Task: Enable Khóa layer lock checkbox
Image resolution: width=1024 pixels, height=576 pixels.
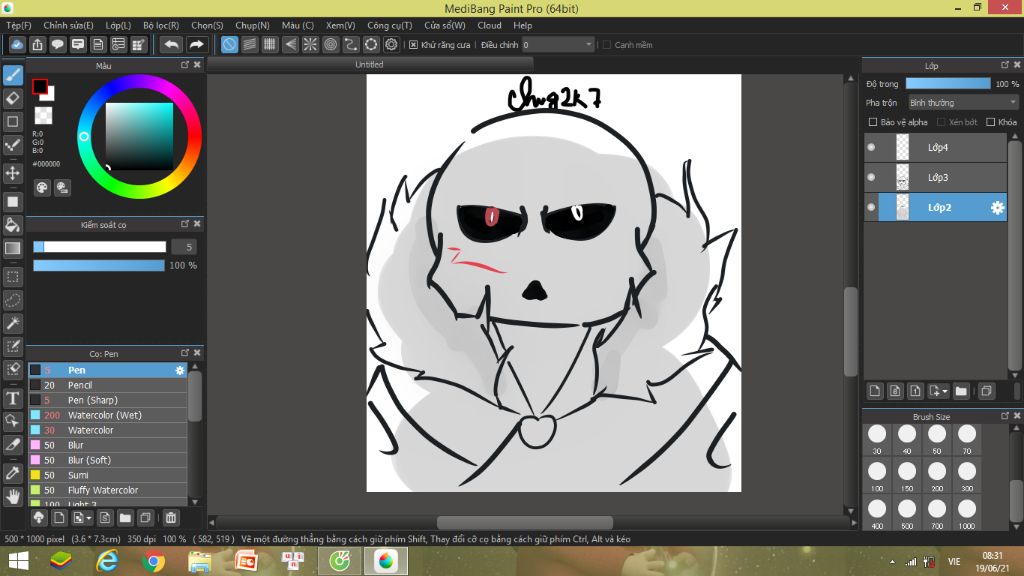Action: tap(991, 122)
